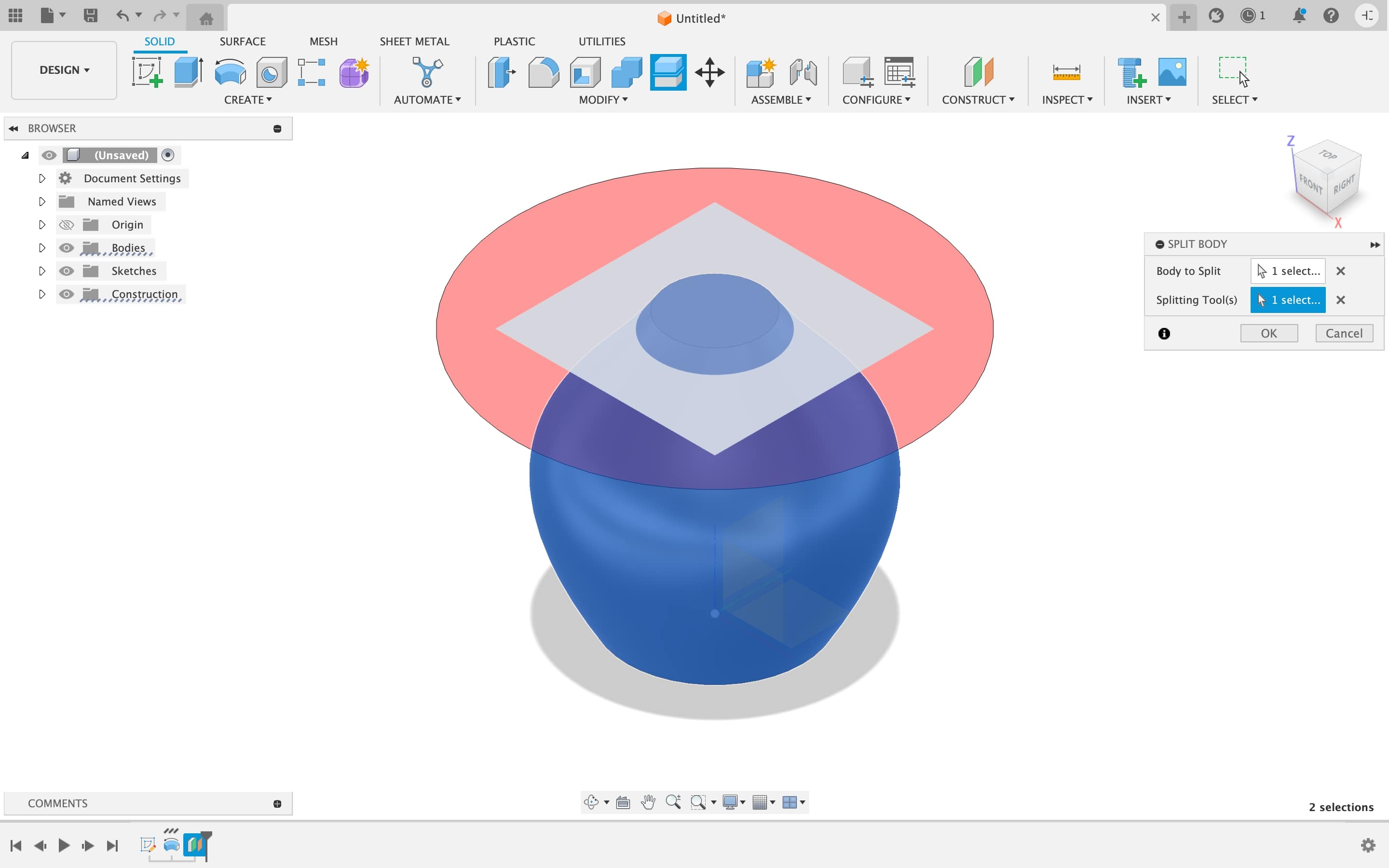The height and width of the screenshot is (868, 1389).
Task: Expand the Named Views node
Action: coord(42,202)
